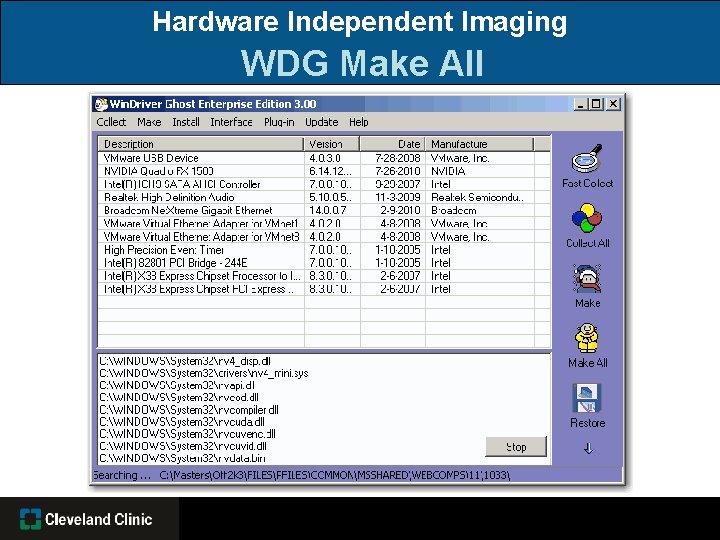Click the nvapi.dll log line
The height and width of the screenshot is (540, 720).
click(177, 385)
